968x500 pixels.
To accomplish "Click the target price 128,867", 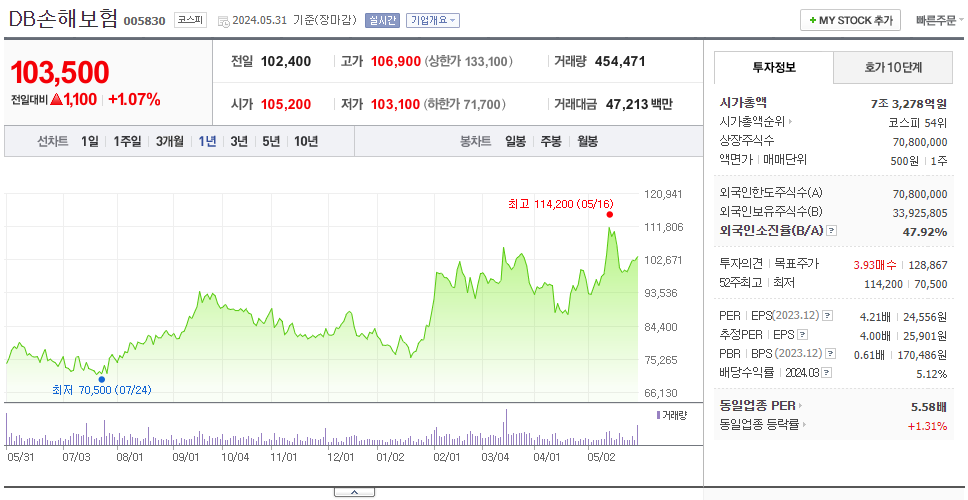I will coord(928,265).
